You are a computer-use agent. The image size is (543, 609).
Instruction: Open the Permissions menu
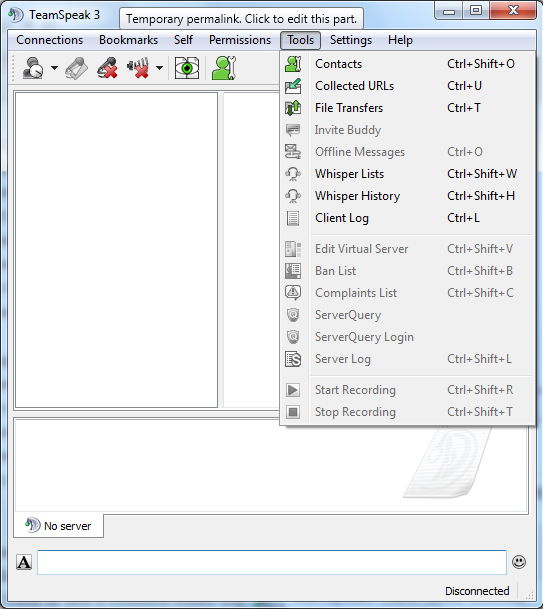click(240, 40)
